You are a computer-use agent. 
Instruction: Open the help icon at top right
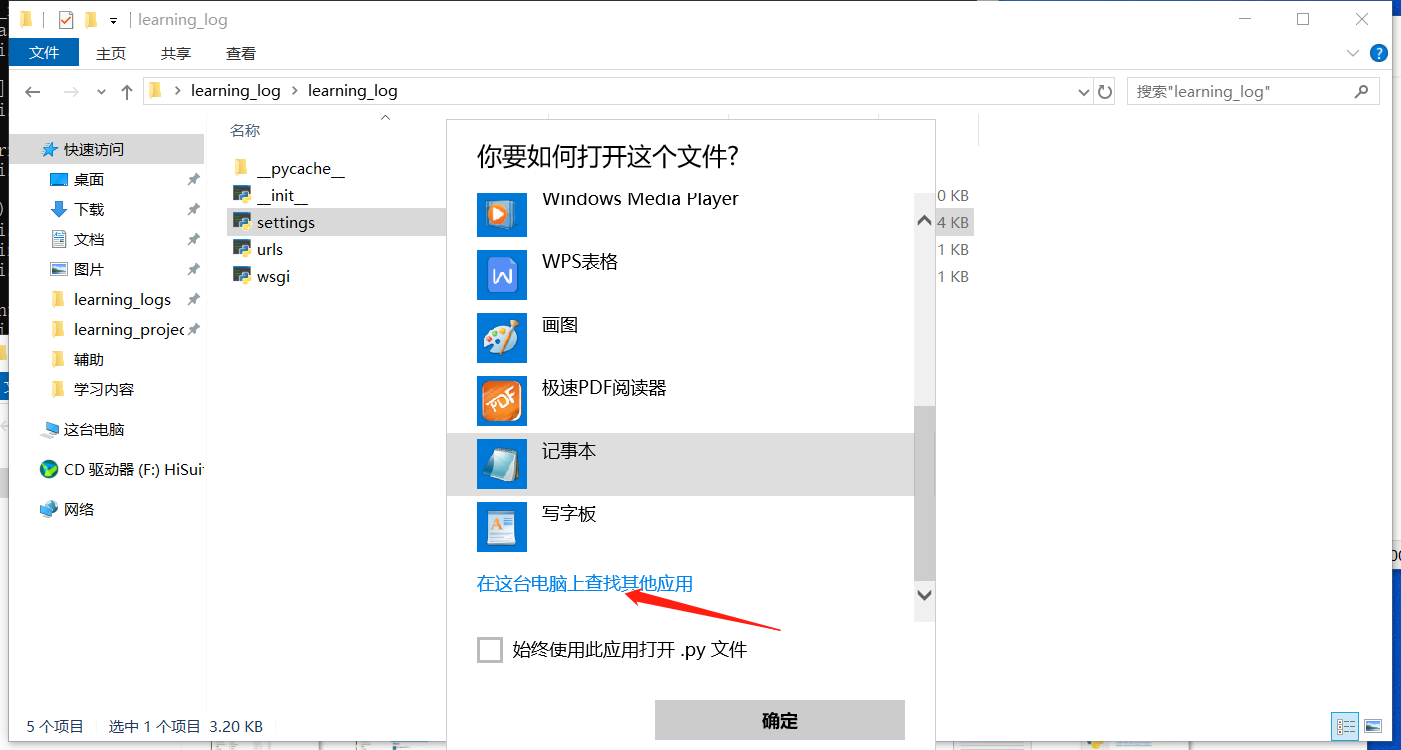[x=1378, y=53]
